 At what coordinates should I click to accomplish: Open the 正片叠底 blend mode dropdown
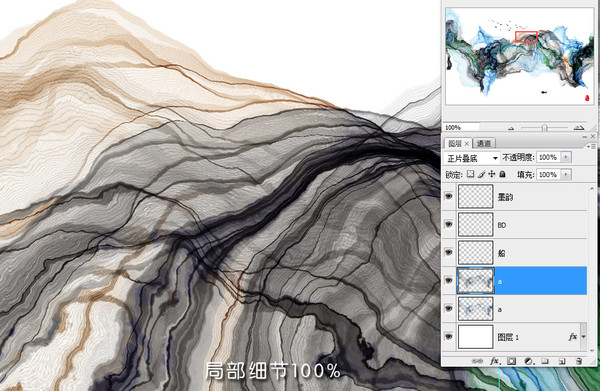point(472,158)
